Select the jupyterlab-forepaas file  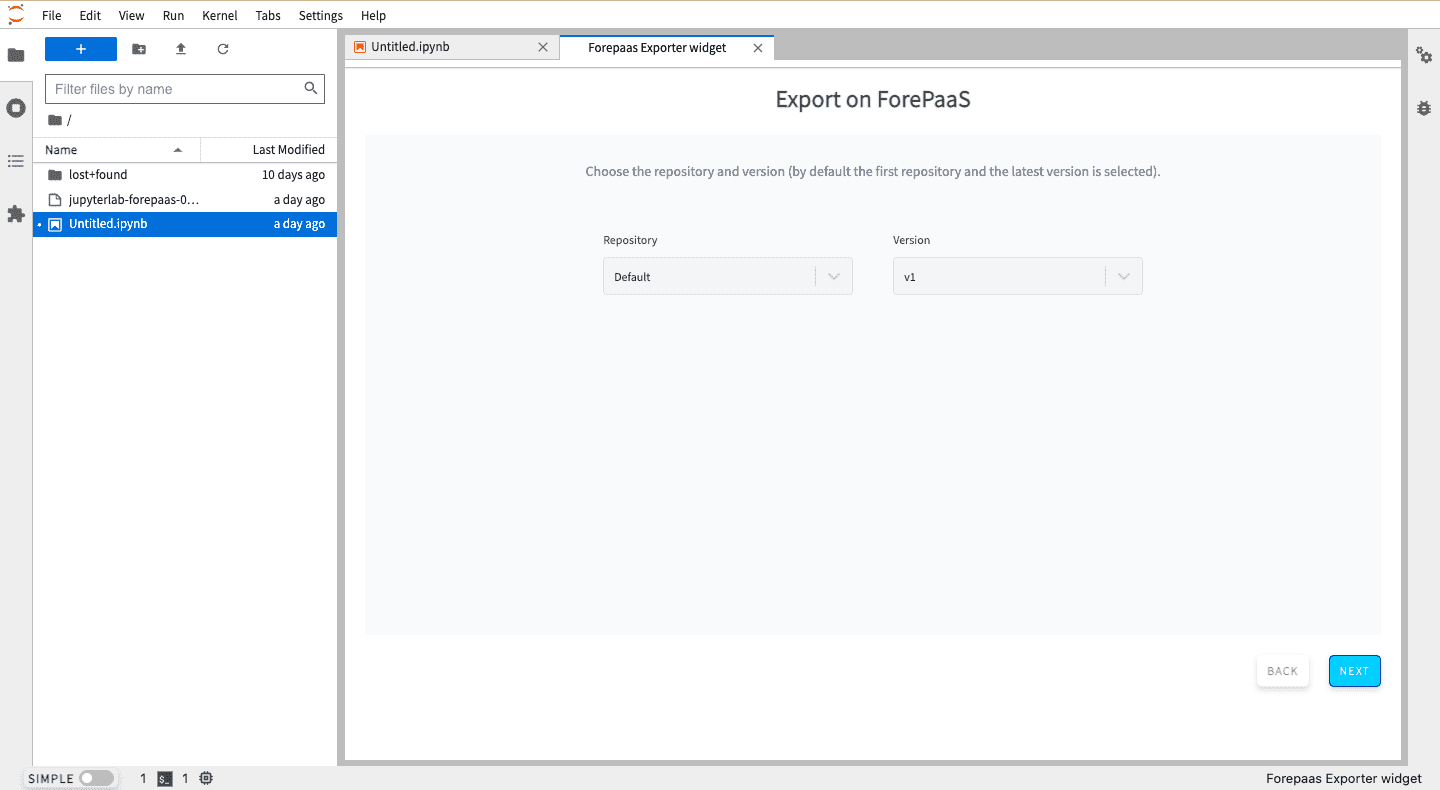tap(185, 200)
